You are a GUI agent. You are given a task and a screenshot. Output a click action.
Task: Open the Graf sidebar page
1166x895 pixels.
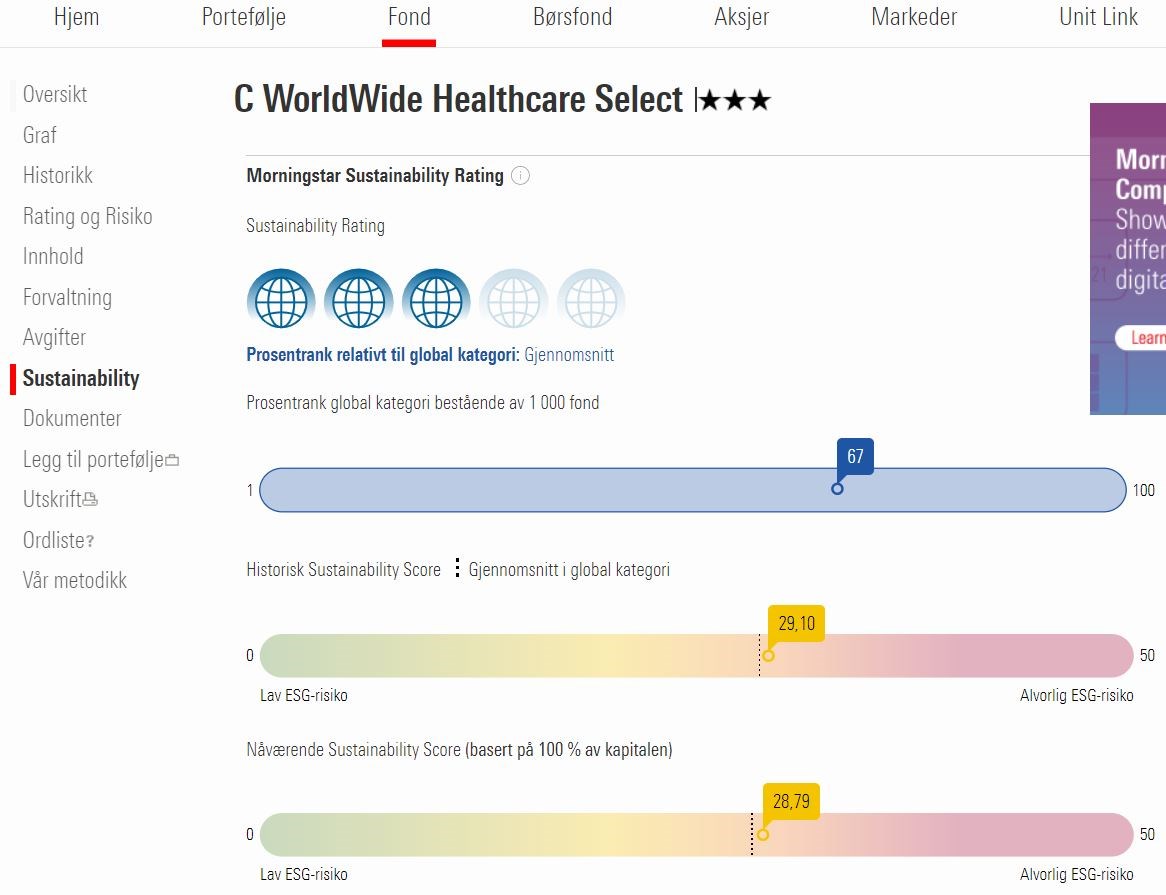tap(40, 135)
